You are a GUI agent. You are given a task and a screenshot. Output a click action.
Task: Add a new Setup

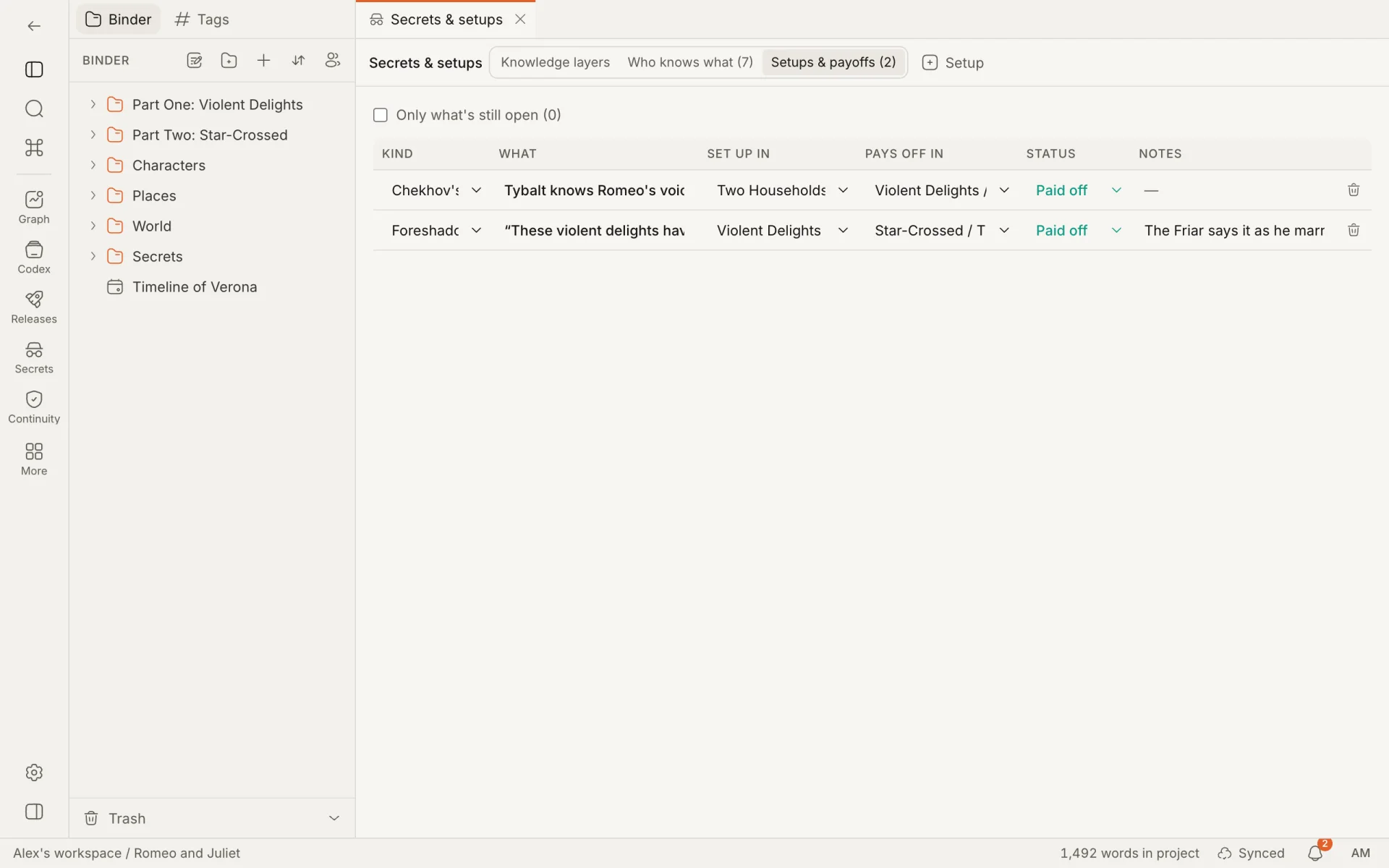[953, 63]
